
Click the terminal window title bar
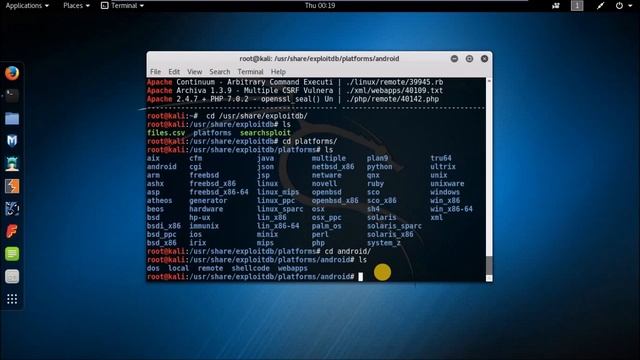tap(319, 59)
